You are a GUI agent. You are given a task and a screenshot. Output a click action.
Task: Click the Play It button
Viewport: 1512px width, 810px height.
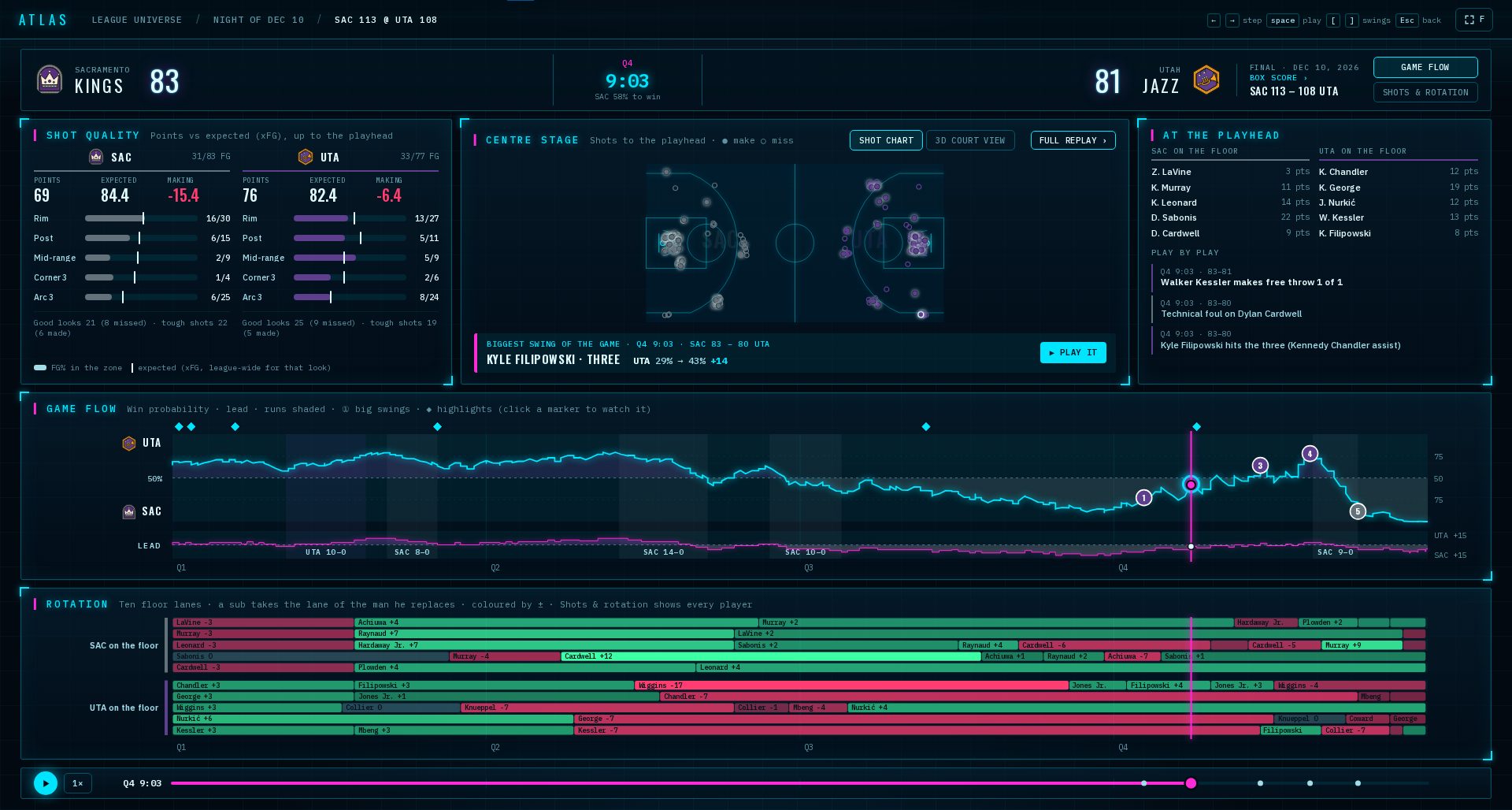(x=1073, y=352)
